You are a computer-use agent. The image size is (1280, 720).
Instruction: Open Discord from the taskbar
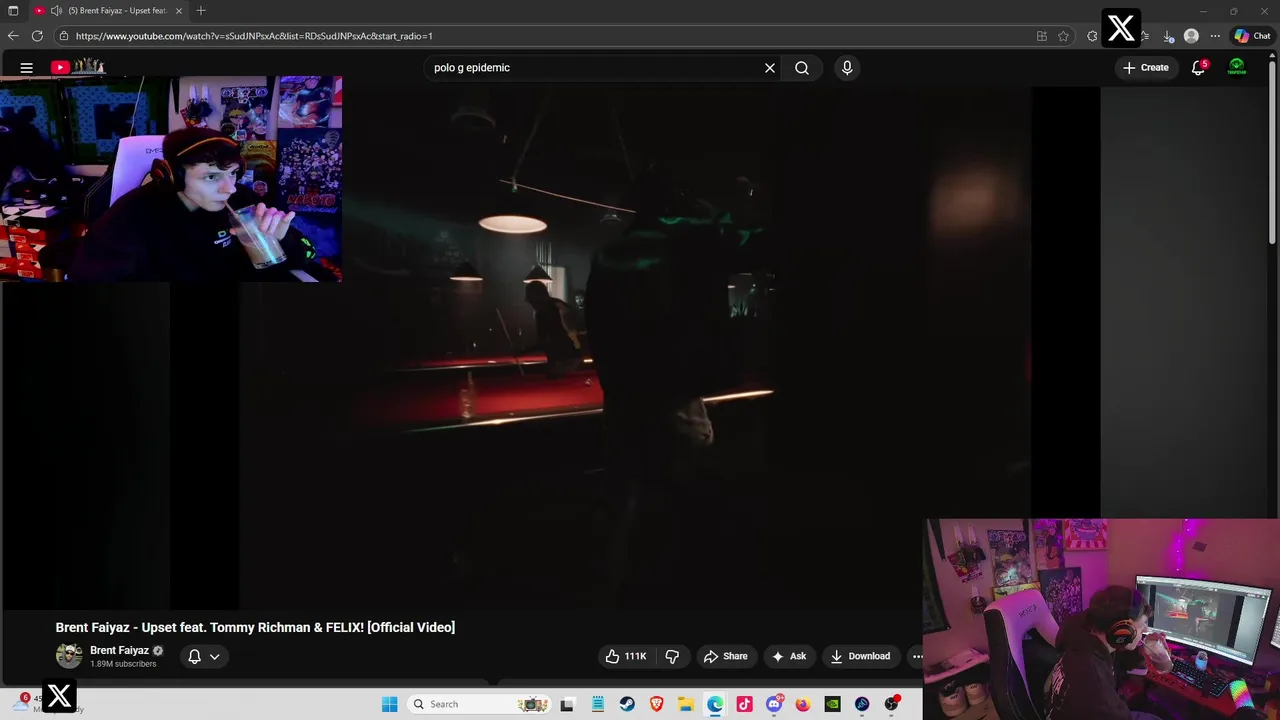coord(774,704)
